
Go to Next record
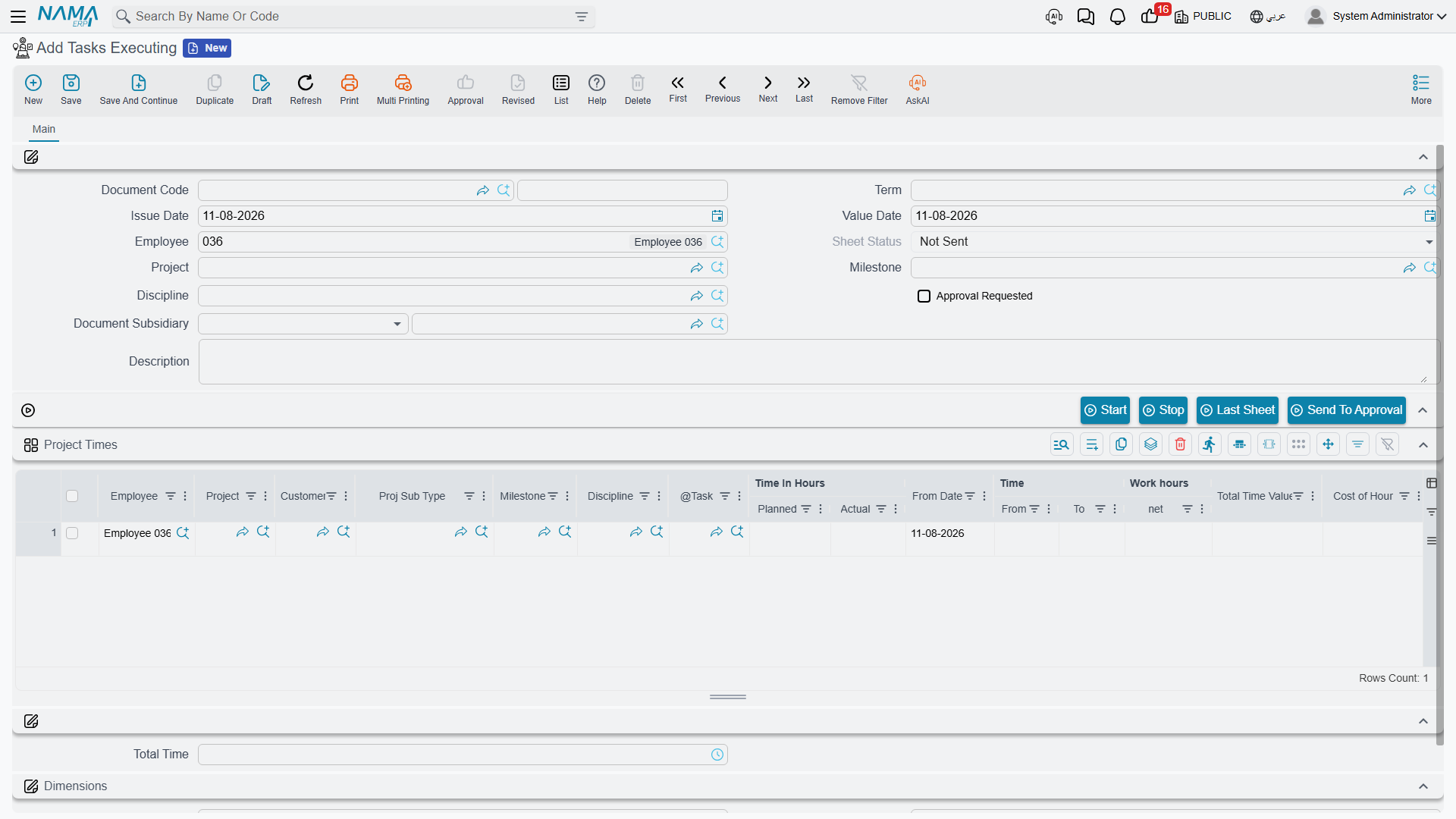(x=768, y=83)
